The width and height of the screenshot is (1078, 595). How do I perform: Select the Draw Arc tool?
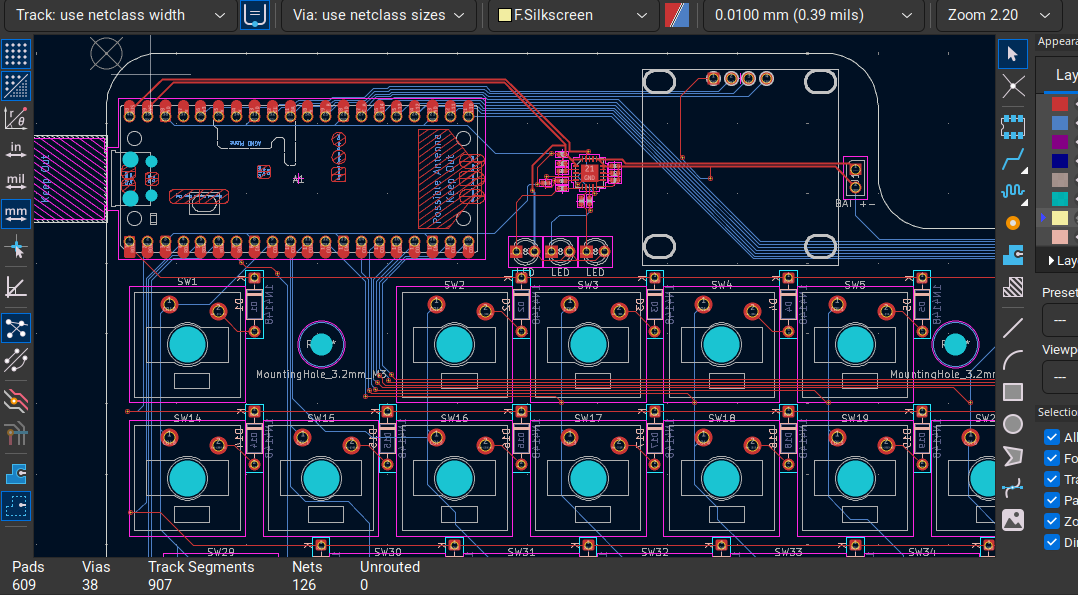1013,359
